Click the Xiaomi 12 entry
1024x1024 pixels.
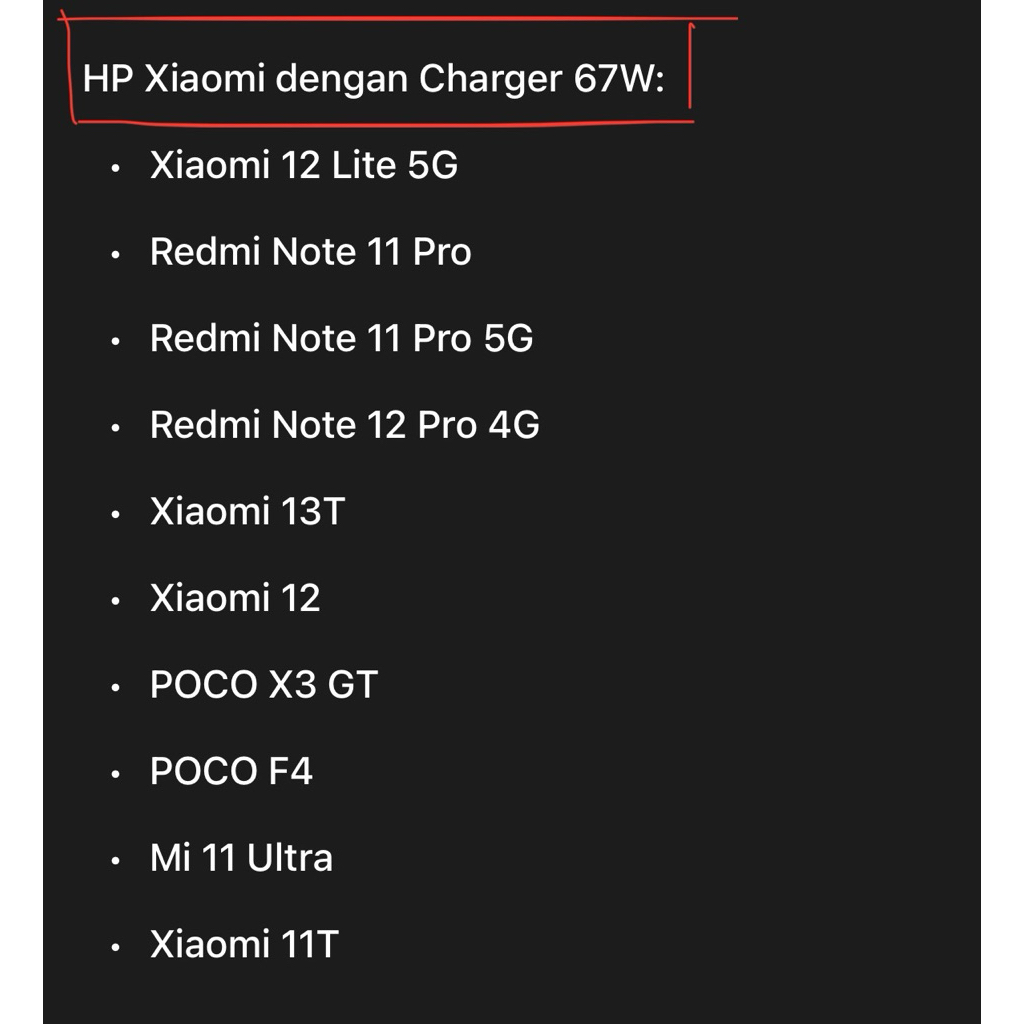coord(235,599)
